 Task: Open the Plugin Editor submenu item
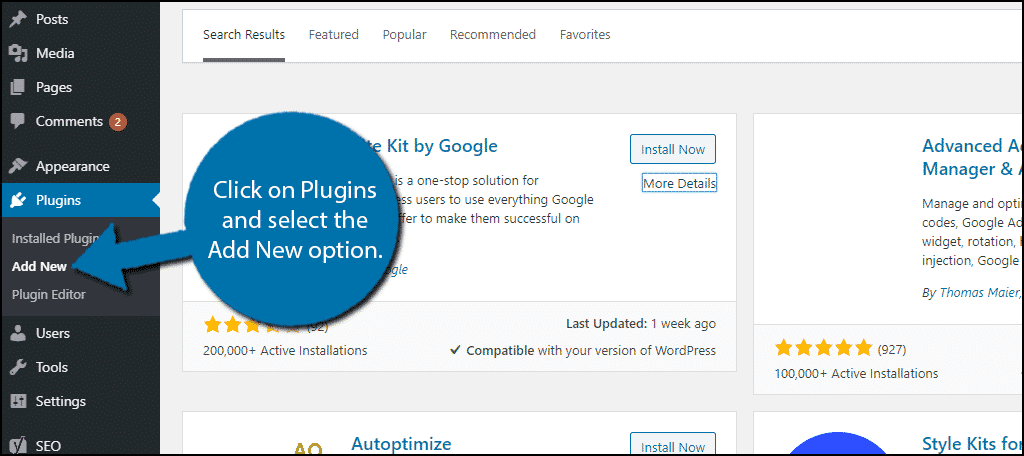[x=48, y=295]
